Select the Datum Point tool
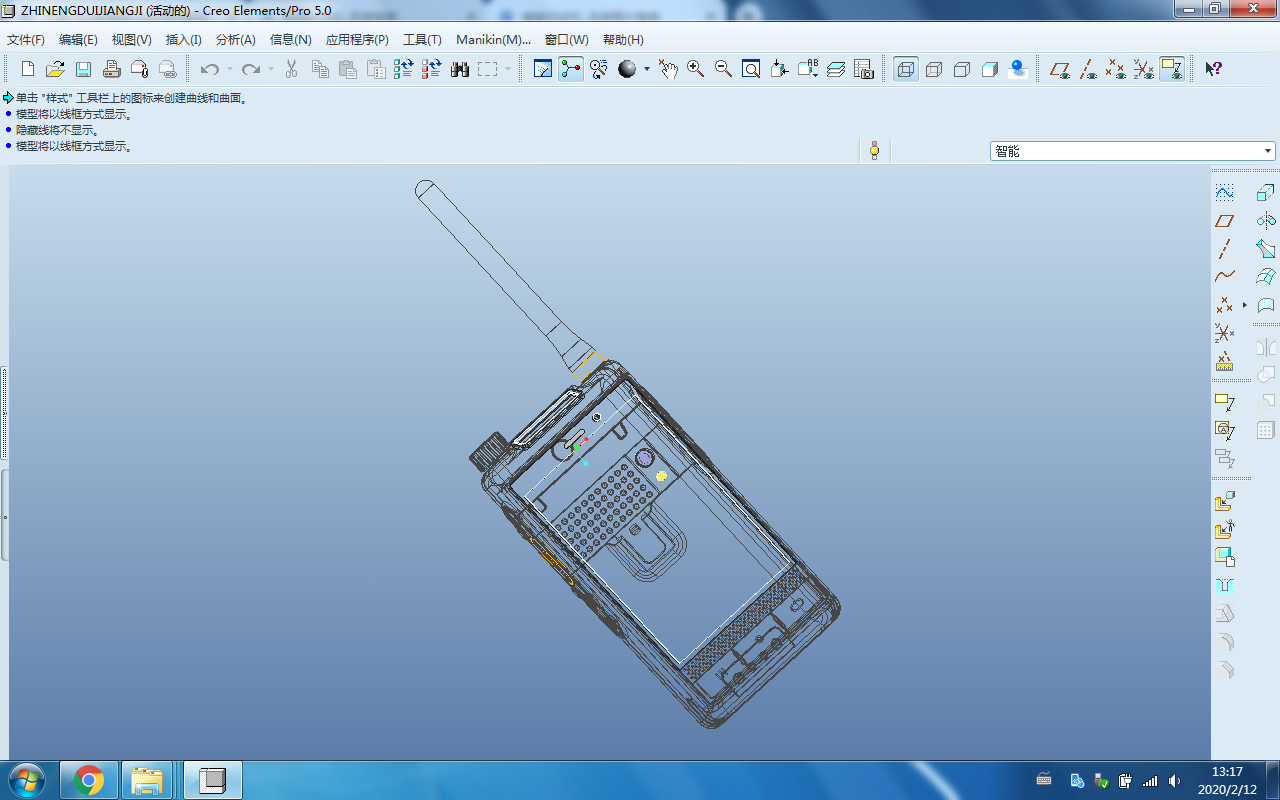This screenshot has height=800, width=1280. click(x=1225, y=304)
